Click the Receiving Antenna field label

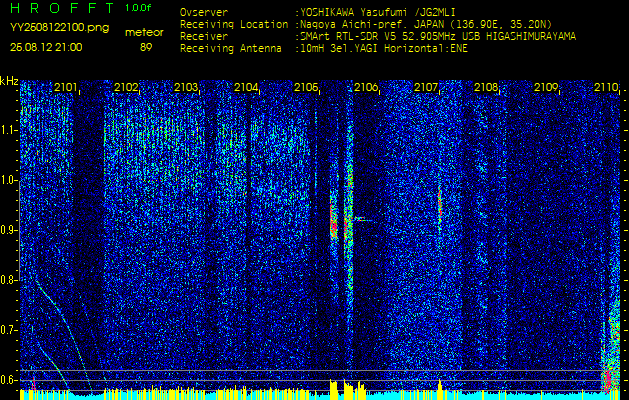coord(231,49)
